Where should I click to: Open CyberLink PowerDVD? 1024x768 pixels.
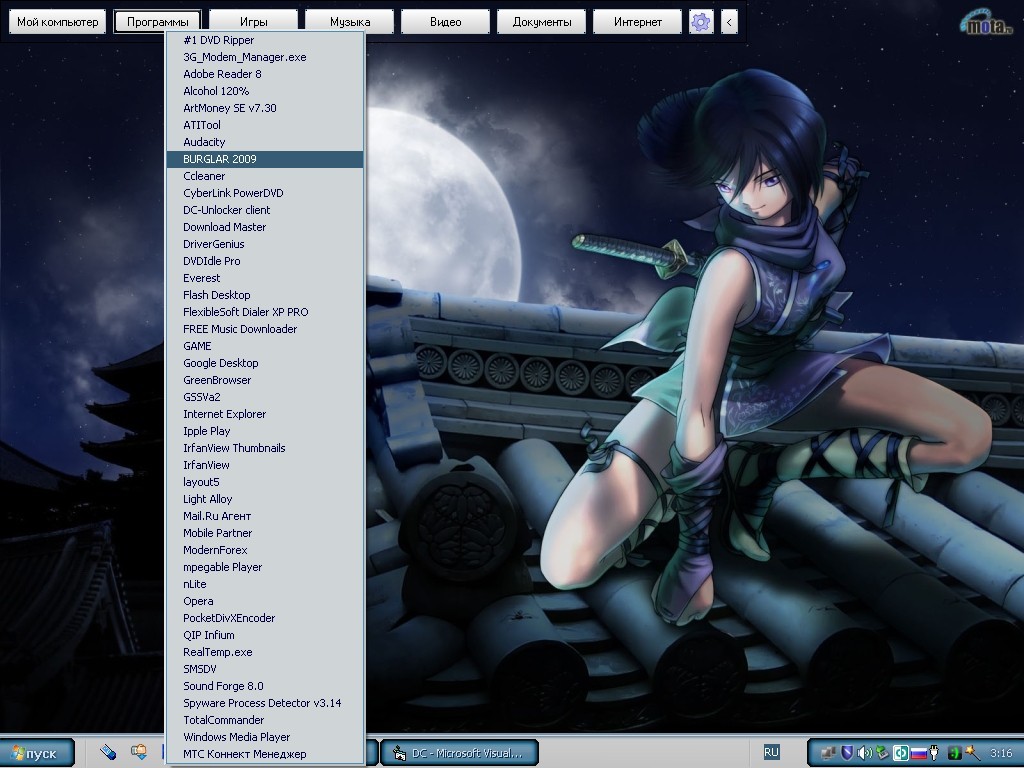[265, 193]
